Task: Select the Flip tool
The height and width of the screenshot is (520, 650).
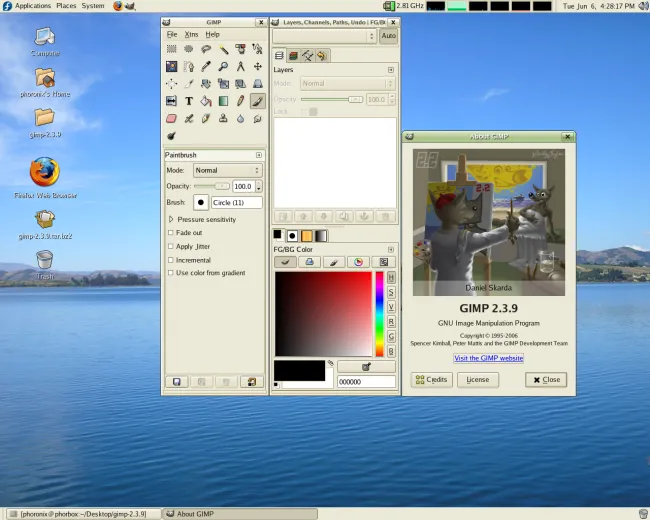Action: (171, 101)
